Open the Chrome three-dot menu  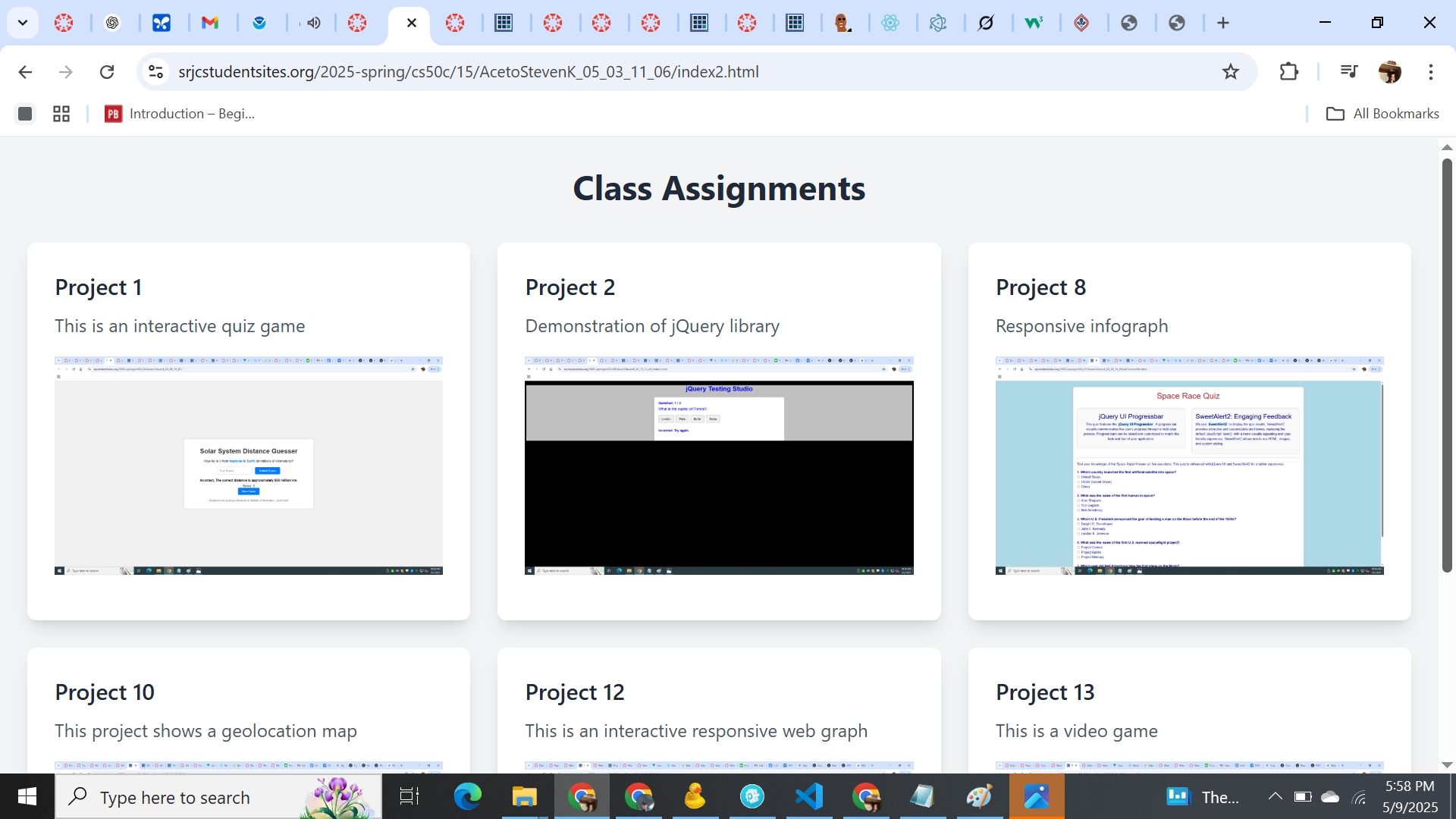(x=1430, y=71)
